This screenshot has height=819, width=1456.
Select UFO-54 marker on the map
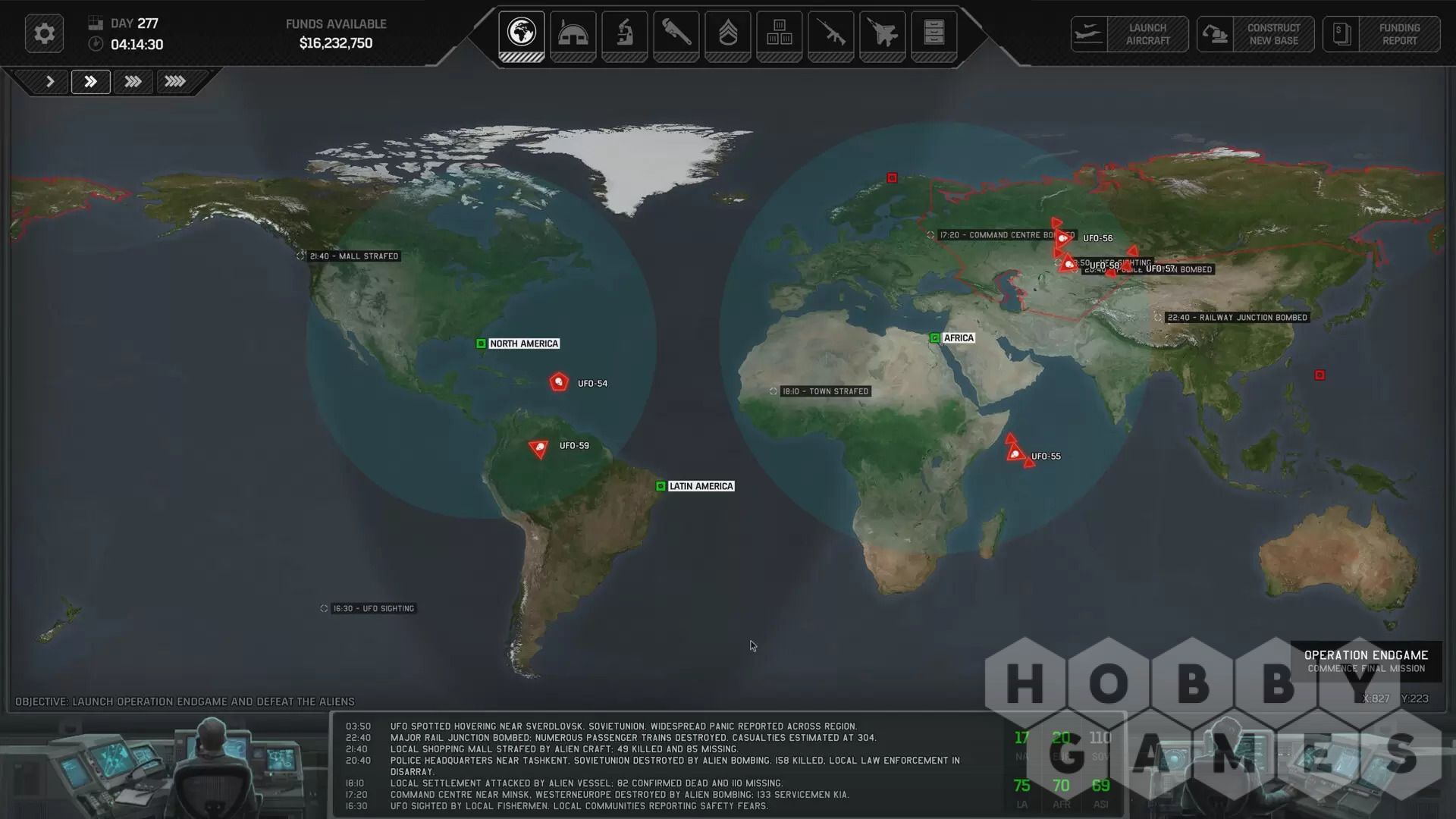[x=559, y=382]
